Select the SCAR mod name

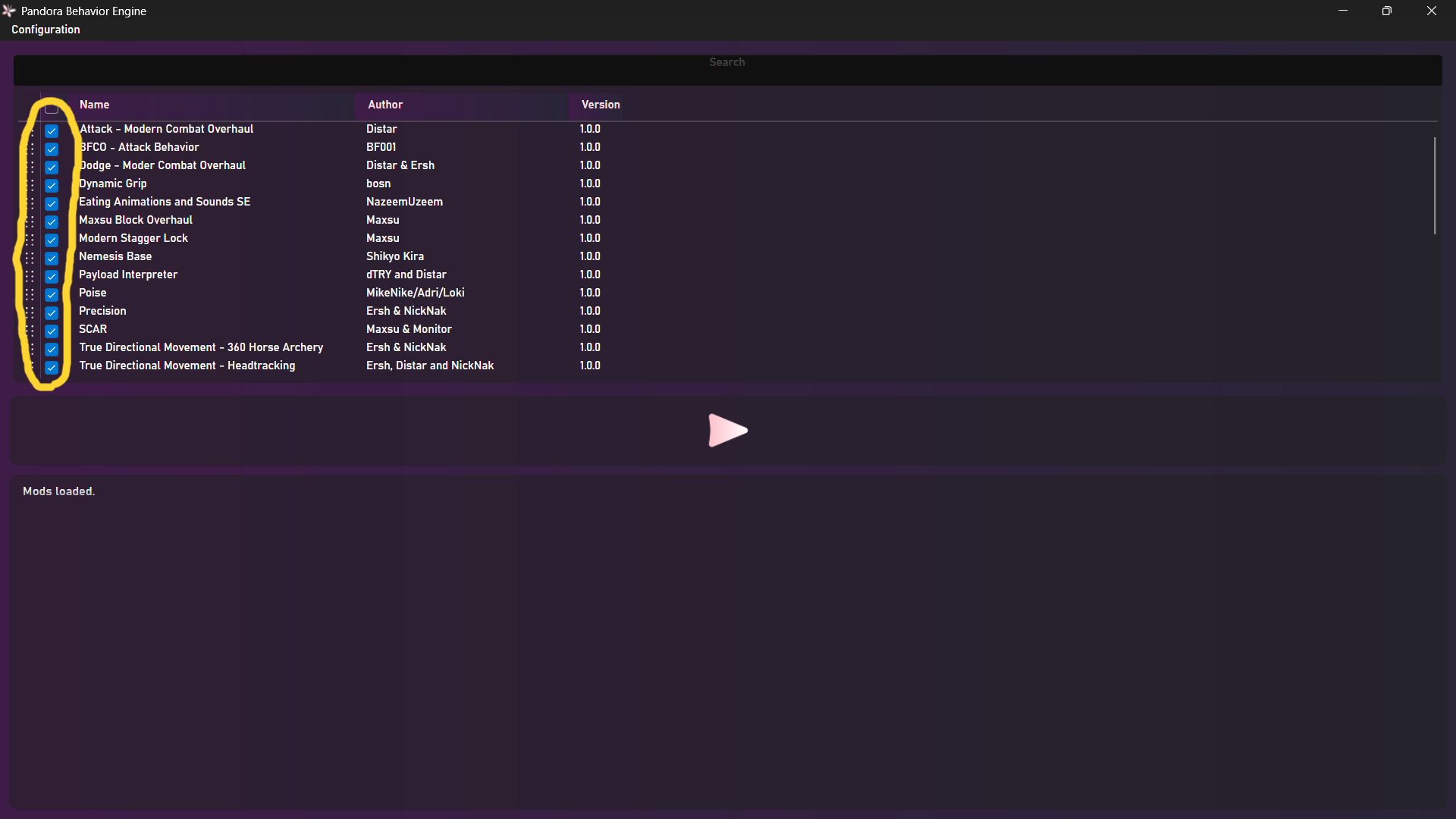point(93,329)
